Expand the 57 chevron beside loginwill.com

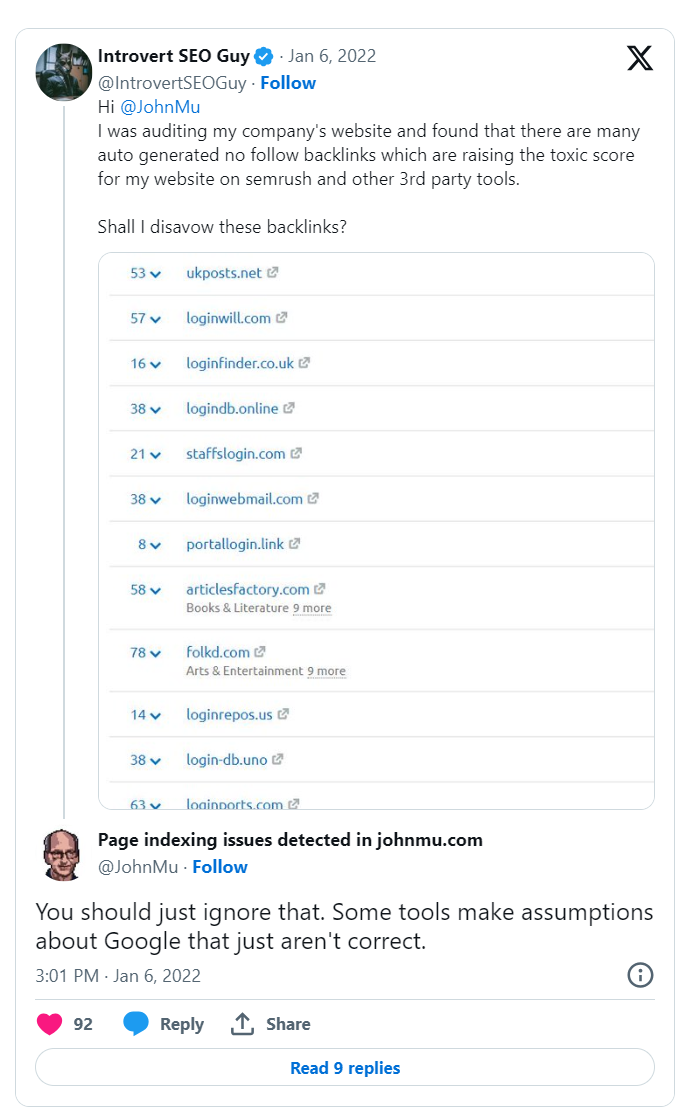click(155, 320)
